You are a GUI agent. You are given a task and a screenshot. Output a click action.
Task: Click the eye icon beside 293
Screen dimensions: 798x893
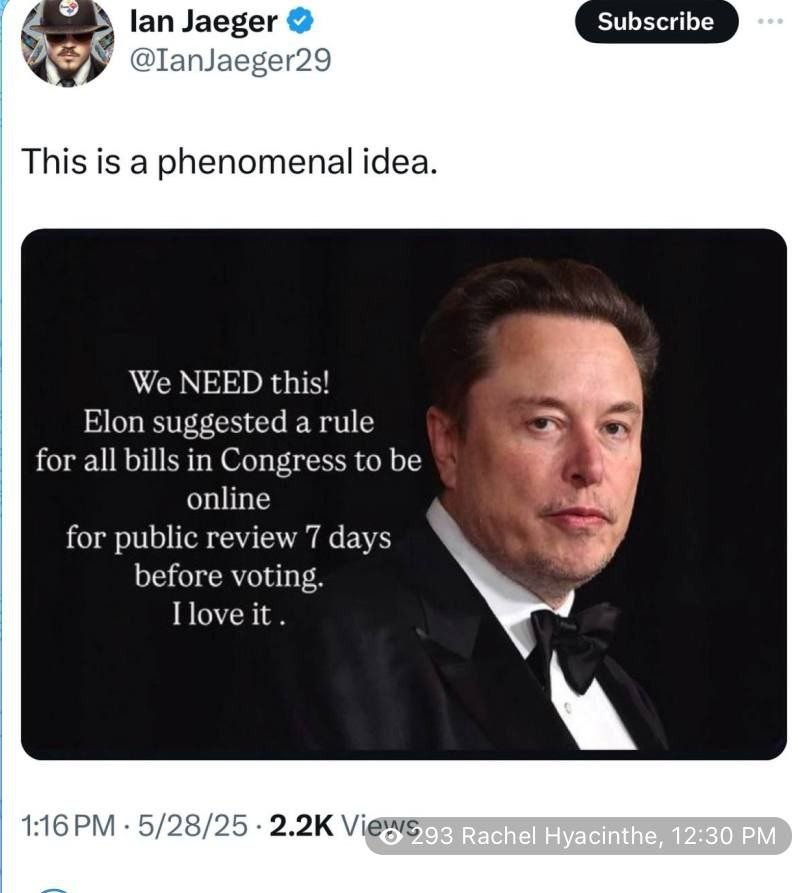pos(390,835)
